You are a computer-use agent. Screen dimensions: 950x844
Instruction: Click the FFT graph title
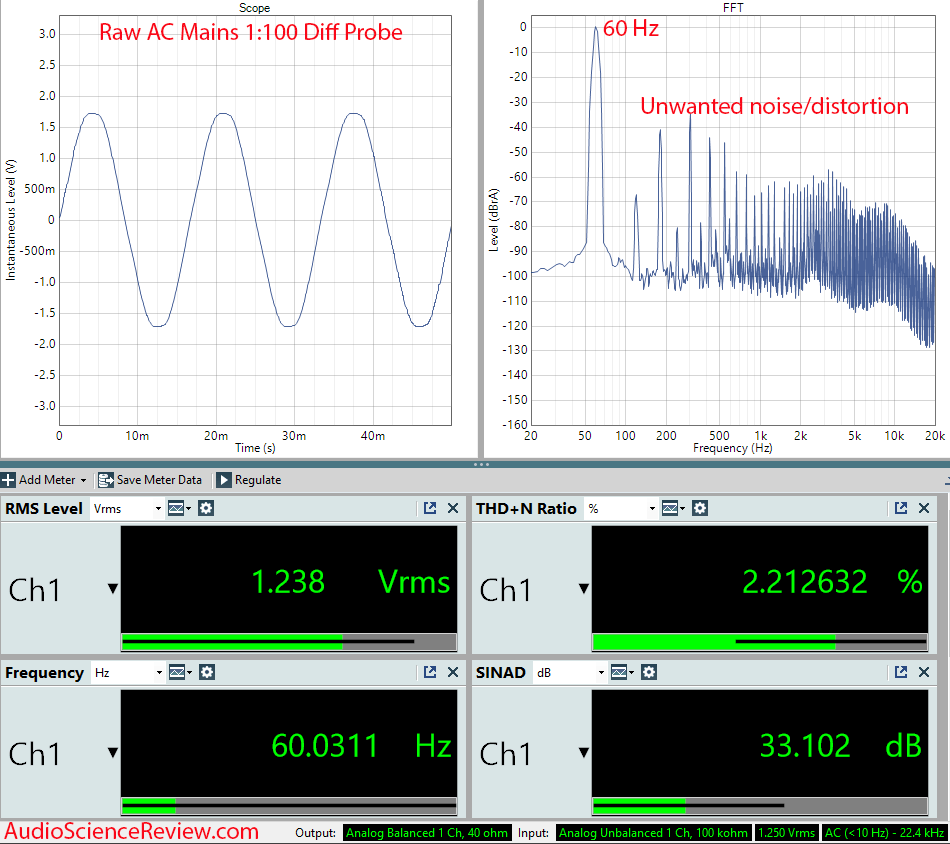(733, 8)
